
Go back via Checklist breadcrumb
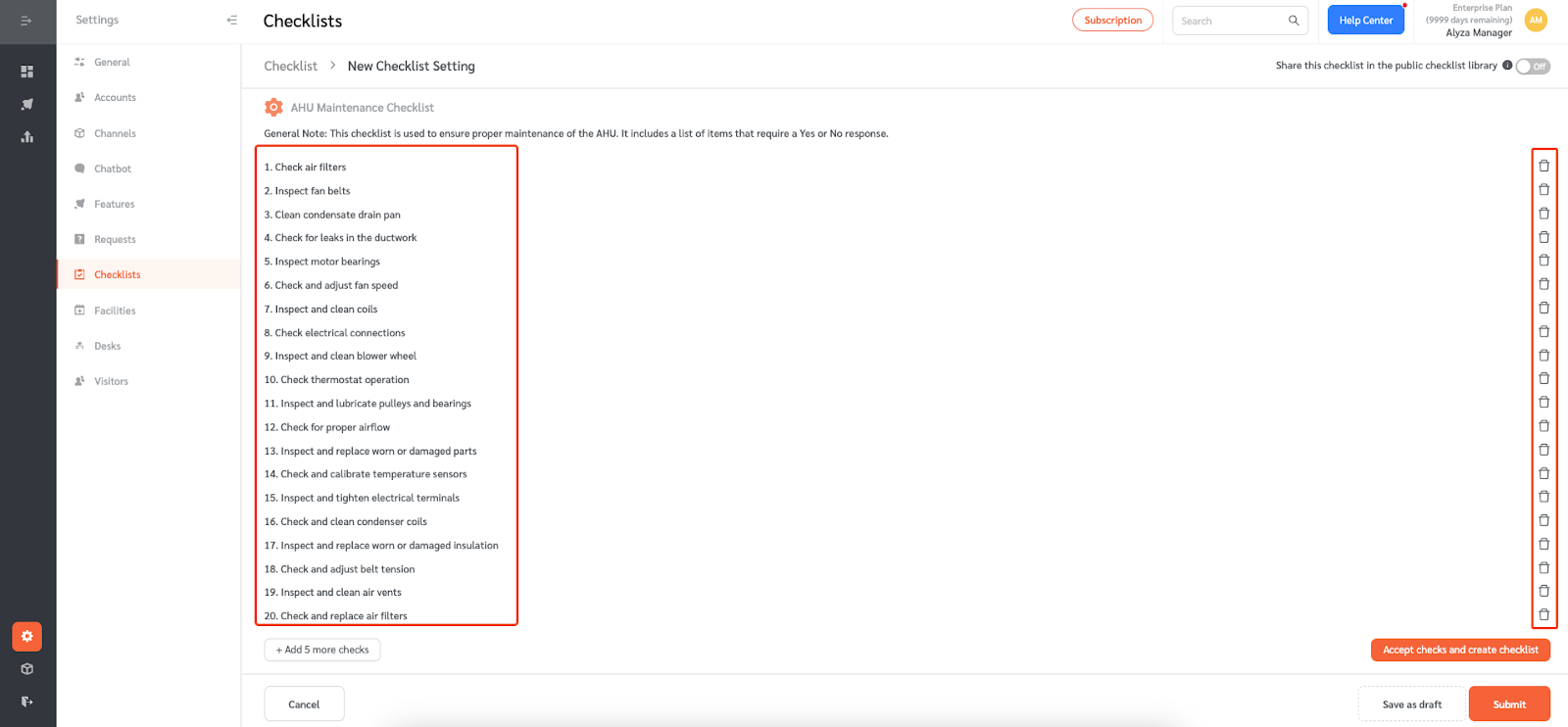coord(290,66)
